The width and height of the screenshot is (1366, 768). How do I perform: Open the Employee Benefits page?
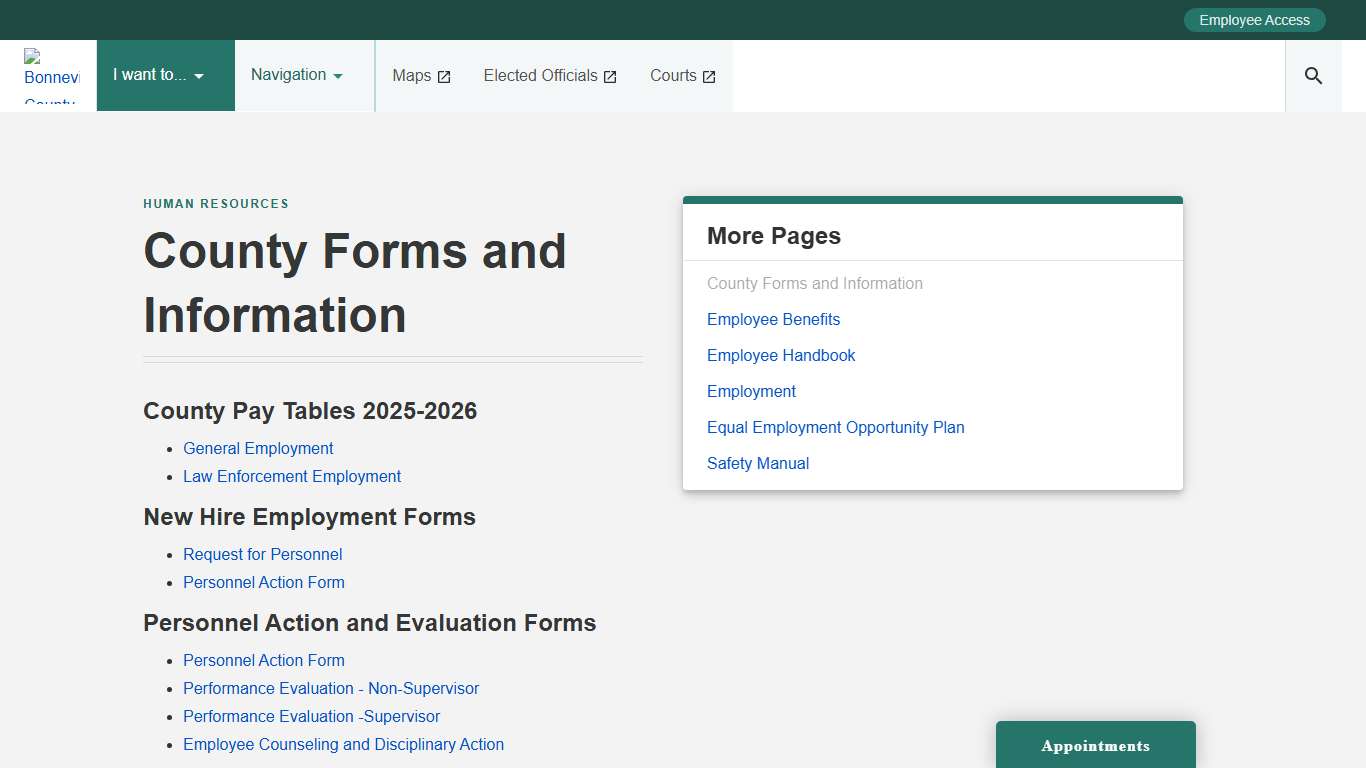tap(773, 319)
